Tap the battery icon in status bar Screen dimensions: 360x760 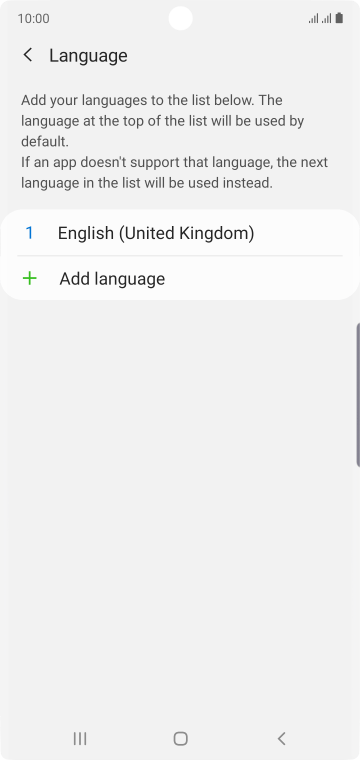339,18
